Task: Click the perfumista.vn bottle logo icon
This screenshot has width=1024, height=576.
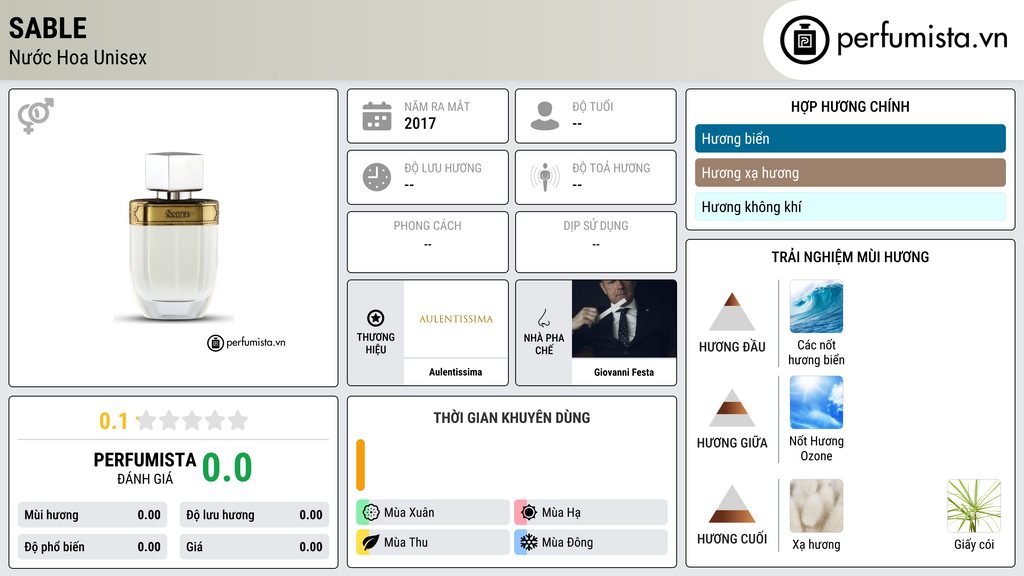Action: click(x=805, y=40)
